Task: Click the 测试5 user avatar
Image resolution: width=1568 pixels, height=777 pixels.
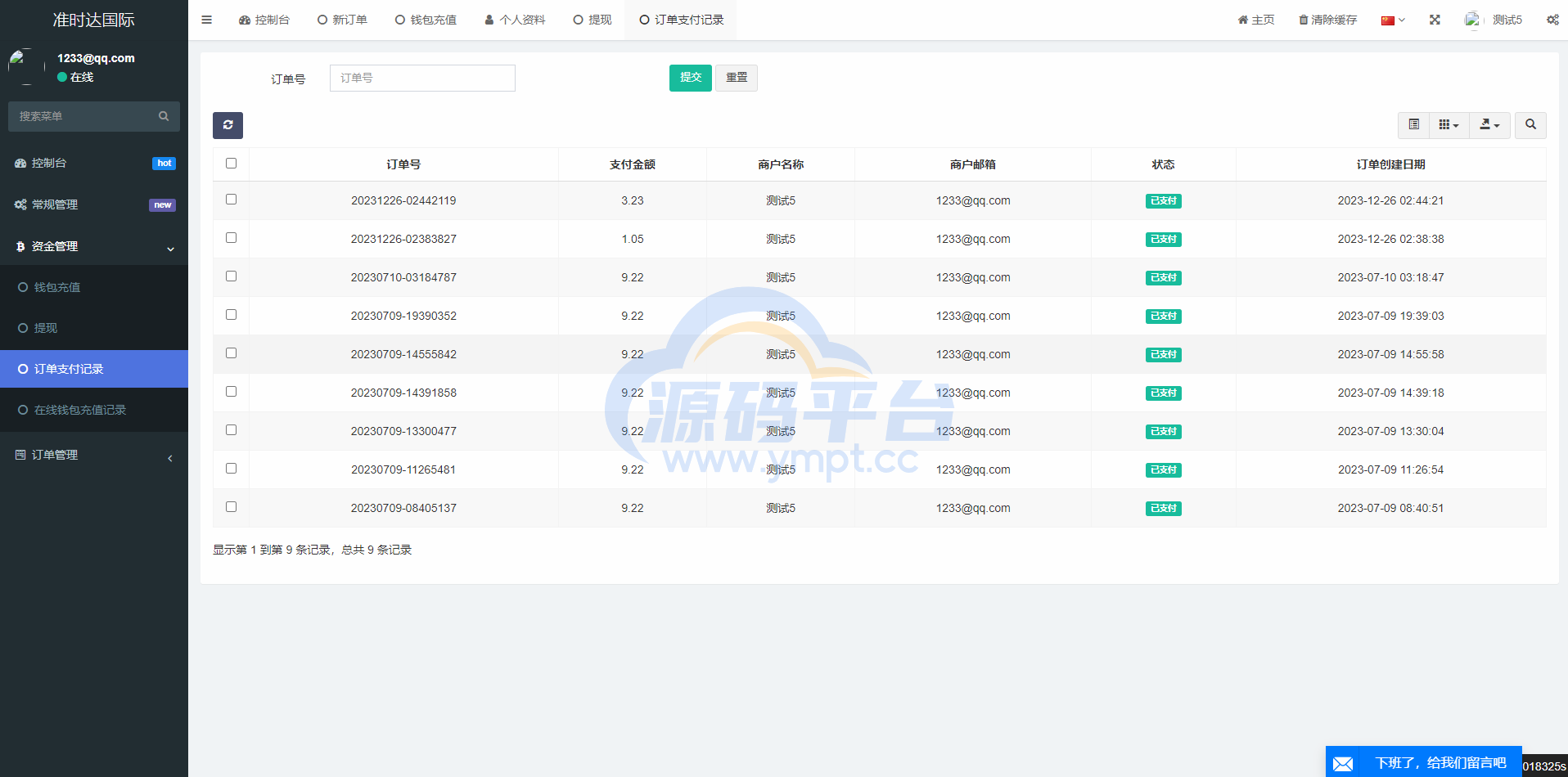Action: [x=1472, y=20]
